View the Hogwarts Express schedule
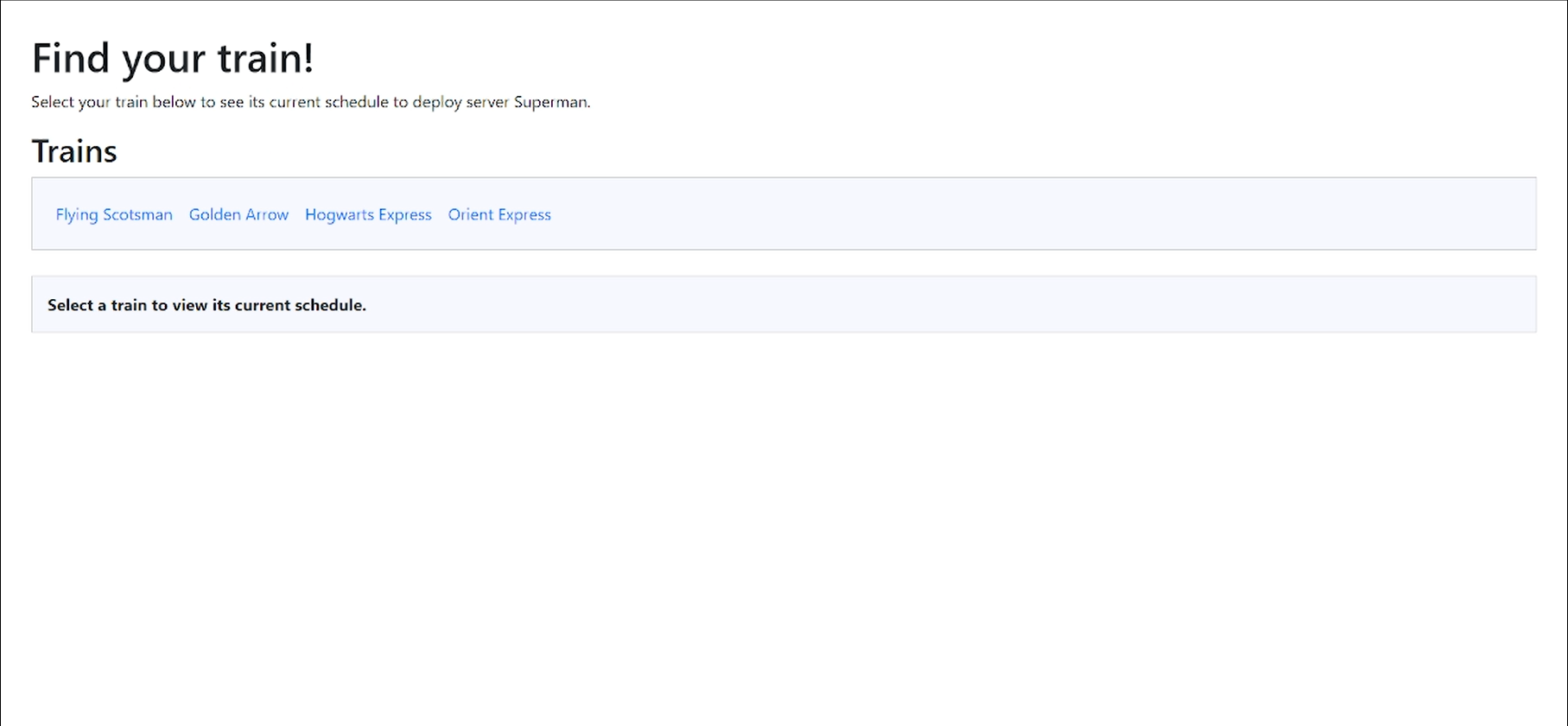1568x726 pixels. [x=368, y=214]
